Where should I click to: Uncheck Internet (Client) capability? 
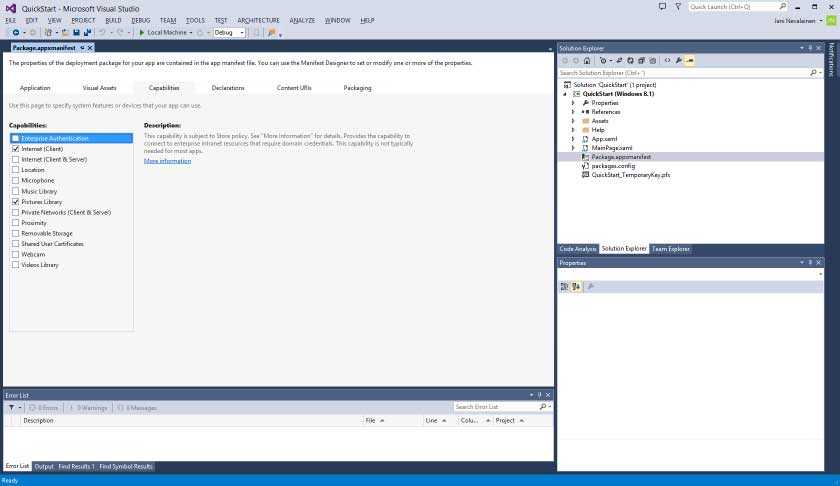(16, 149)
